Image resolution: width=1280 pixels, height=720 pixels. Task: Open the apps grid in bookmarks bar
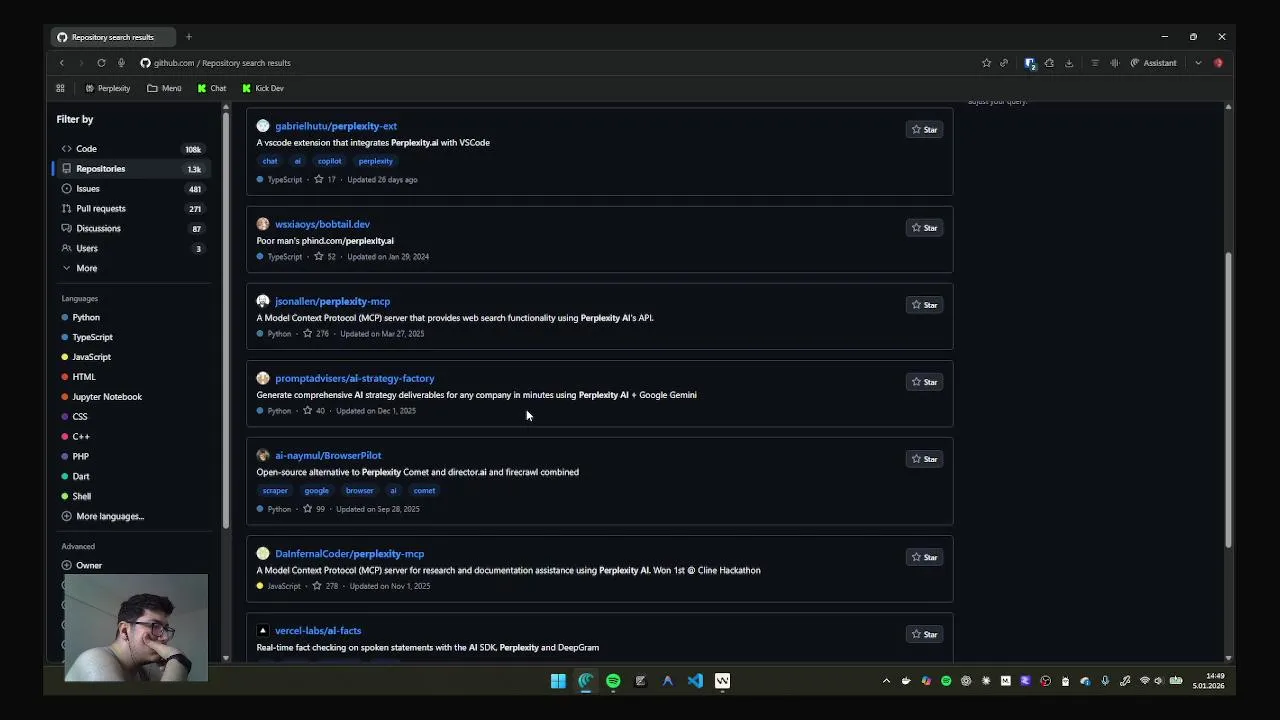click(x=60, y=88)
